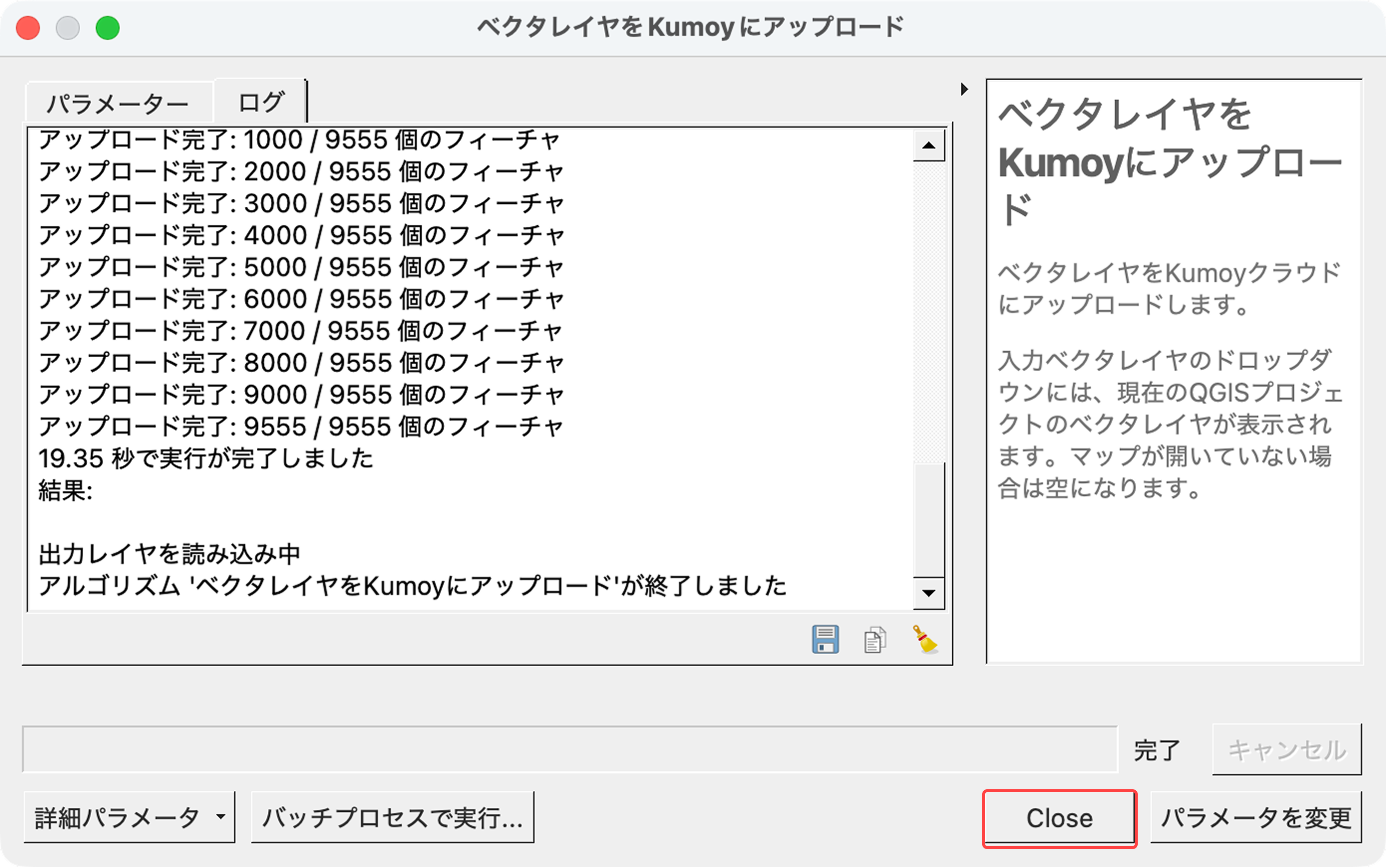Screen dimensions: 1386x868
Task: Collapse the help panel using the triangle arrow
Action: click(x=964, y=90)
